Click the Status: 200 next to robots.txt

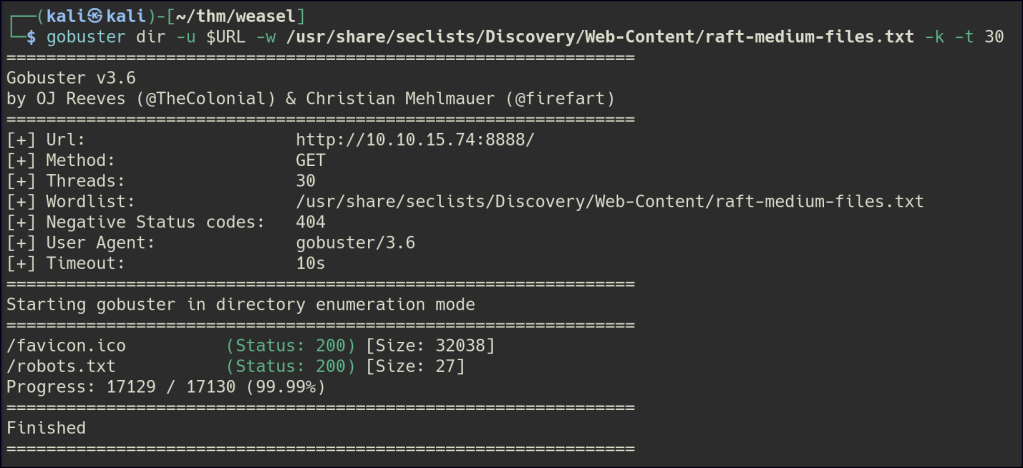[291, 366]
